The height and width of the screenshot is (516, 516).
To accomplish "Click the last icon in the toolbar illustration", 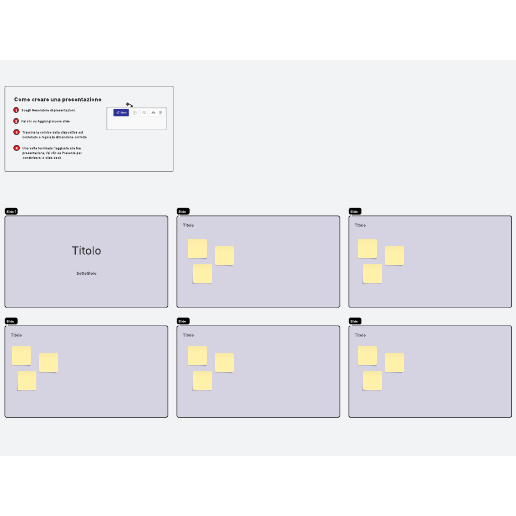I will tap(160, 113).
